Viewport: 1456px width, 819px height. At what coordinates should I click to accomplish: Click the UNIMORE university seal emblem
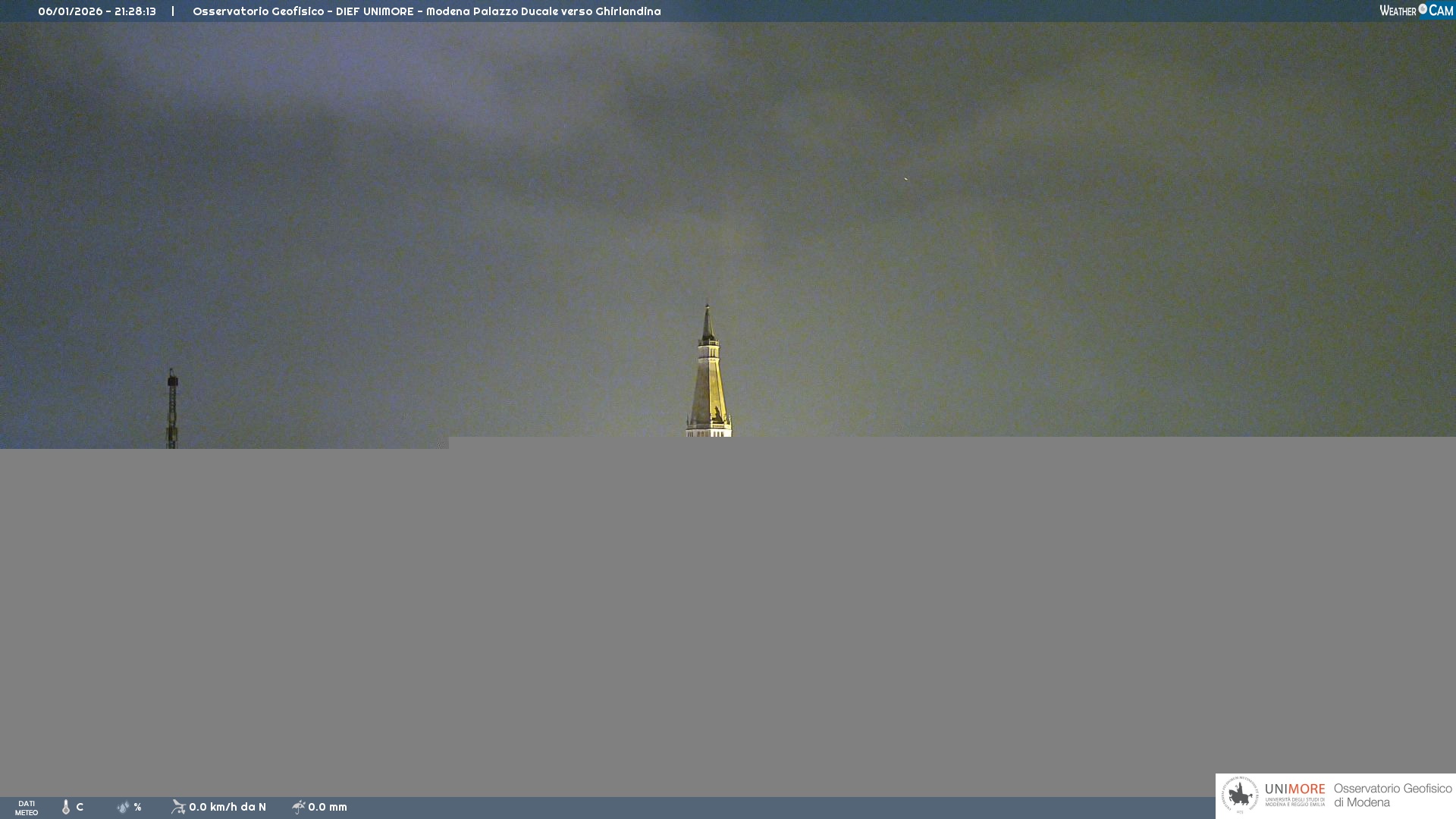[1240, 795]
